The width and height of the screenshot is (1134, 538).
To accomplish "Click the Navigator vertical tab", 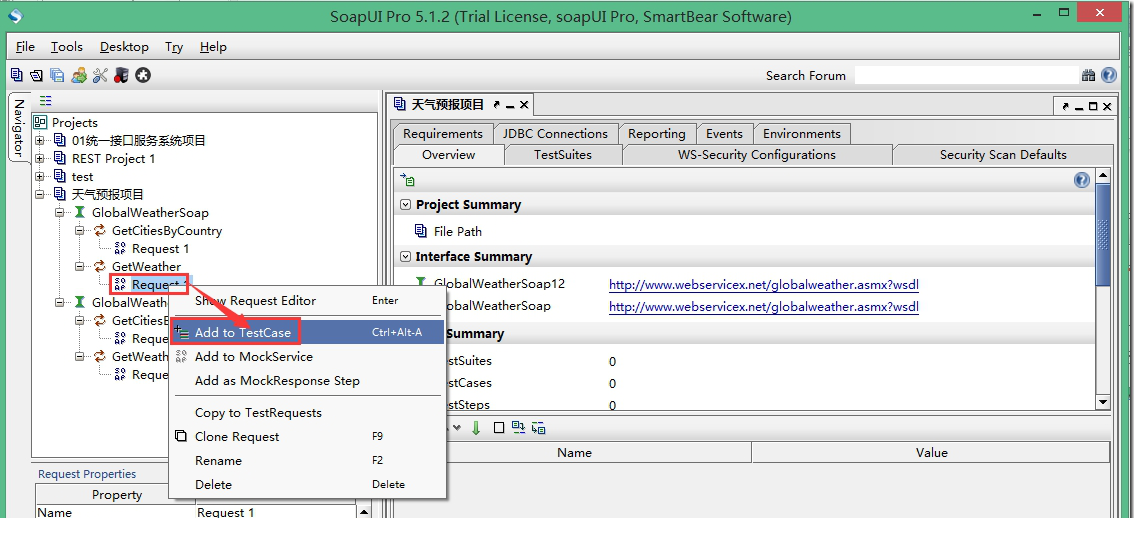I will [x=19, y=127].
